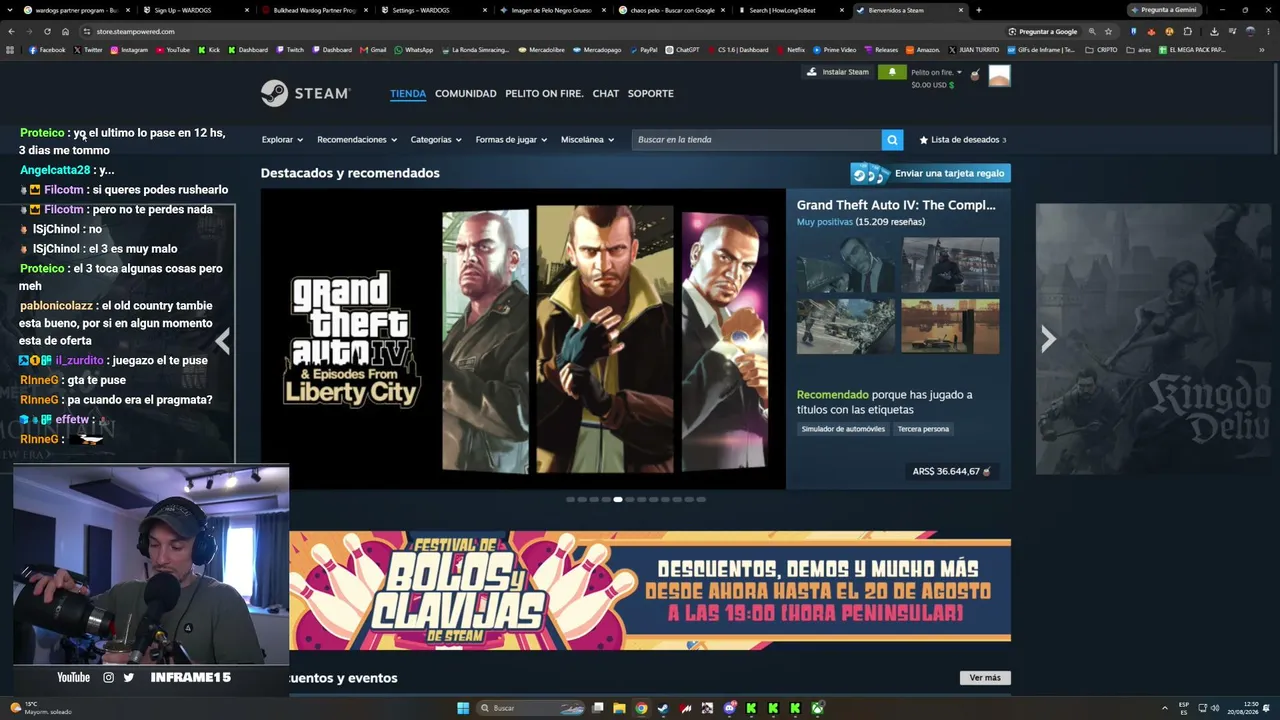This screenshot has height=720, width=1280.
Task: Switch to the HowLongToBeat search tab
Action: (x=788, y=10)
